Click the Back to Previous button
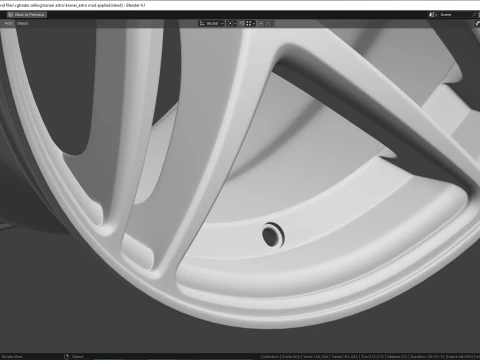The image size is (480, 360). (26, 15)
